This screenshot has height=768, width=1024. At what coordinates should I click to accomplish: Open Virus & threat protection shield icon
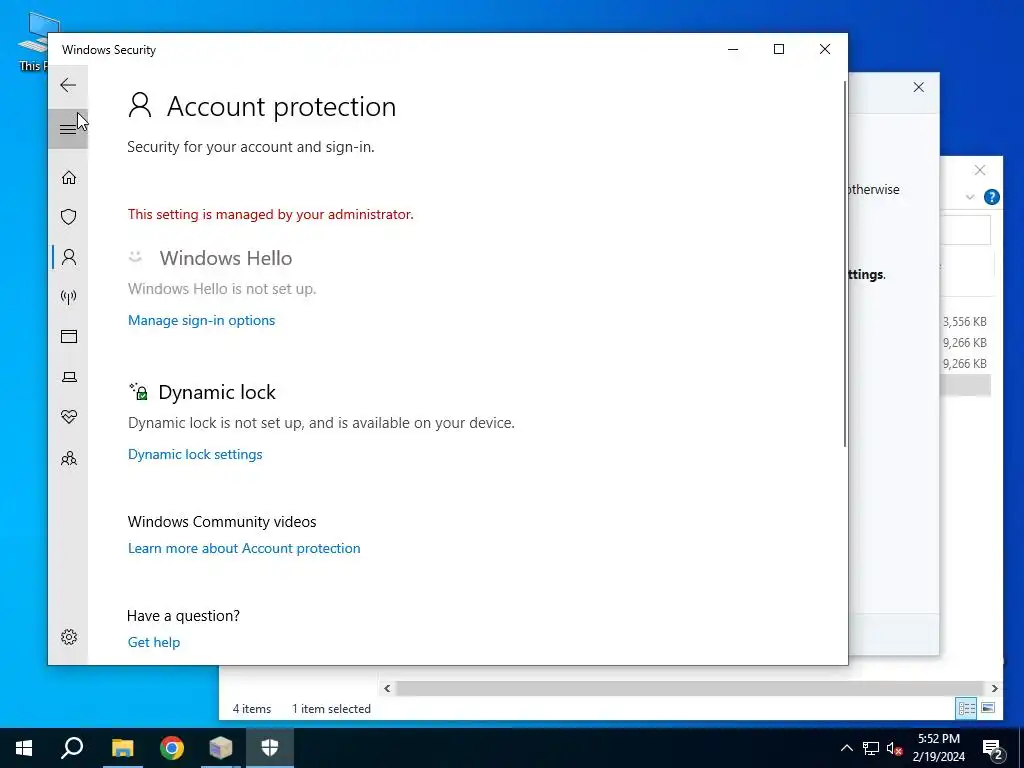point(69,217)
